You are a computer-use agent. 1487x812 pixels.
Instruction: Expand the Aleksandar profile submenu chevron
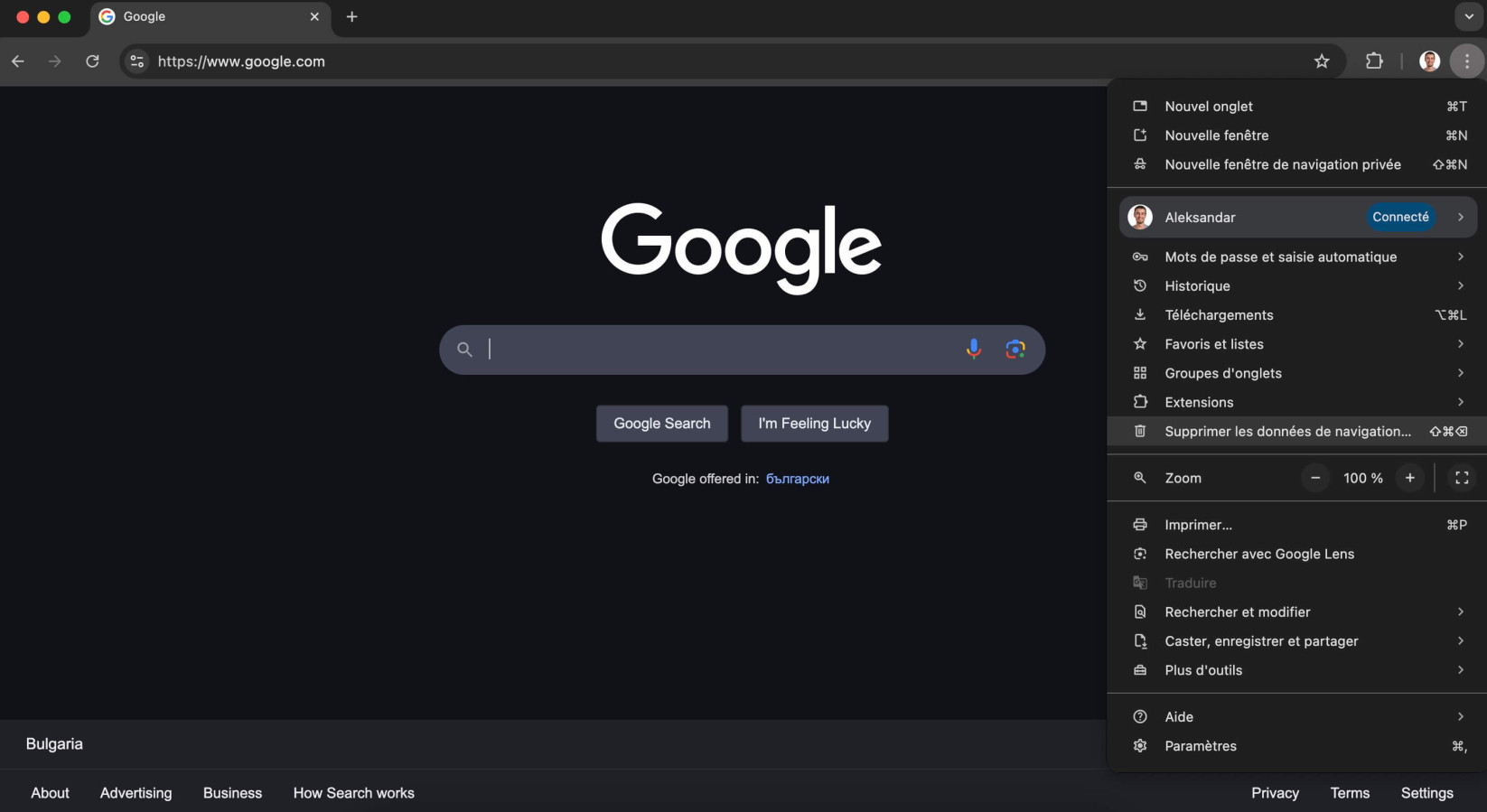[1461, 217]
